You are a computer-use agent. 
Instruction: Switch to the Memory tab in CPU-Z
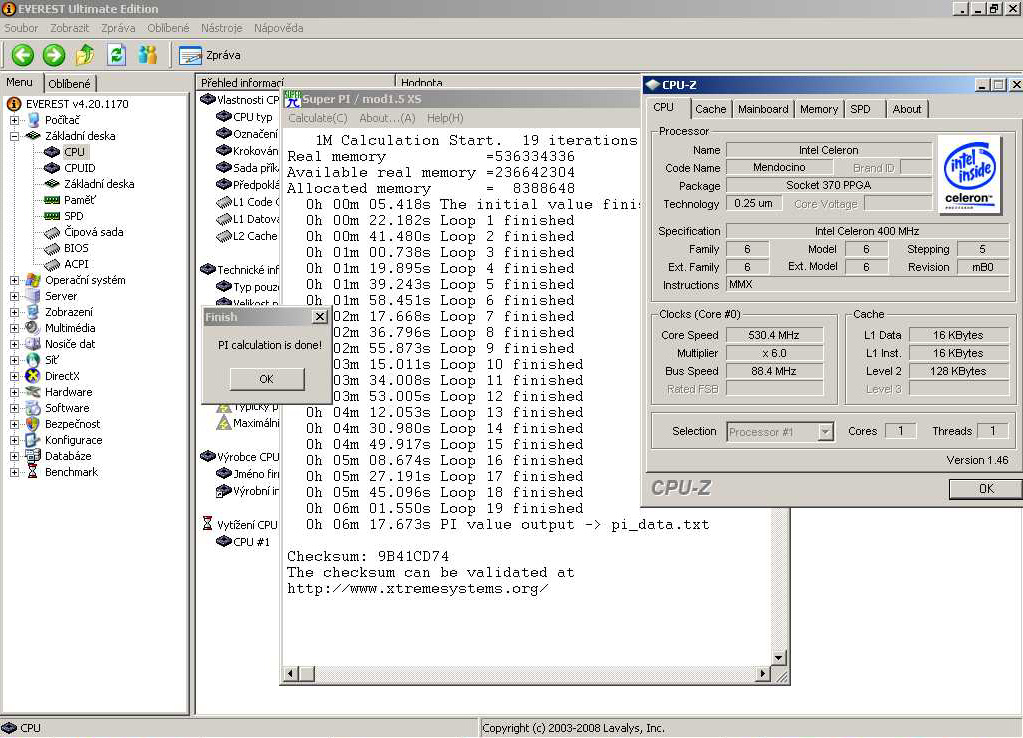click(x=819, y=109)
